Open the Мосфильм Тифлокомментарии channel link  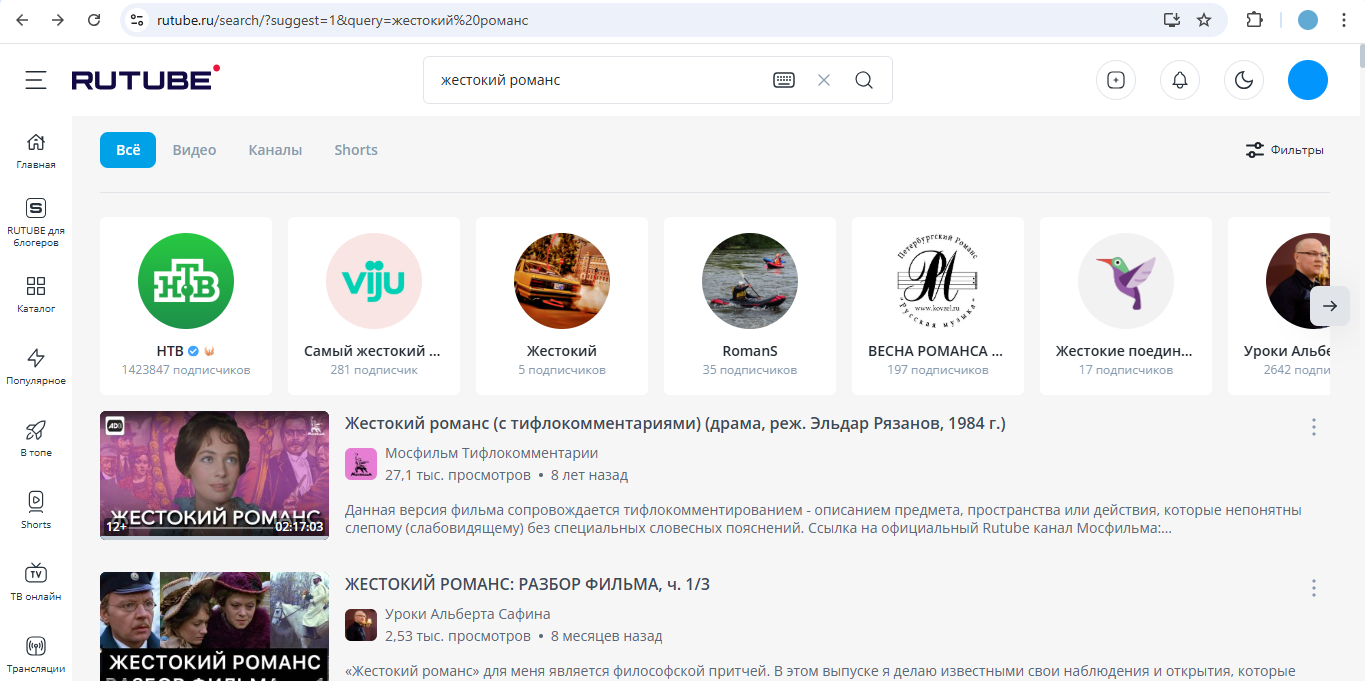tap(491, 453)
